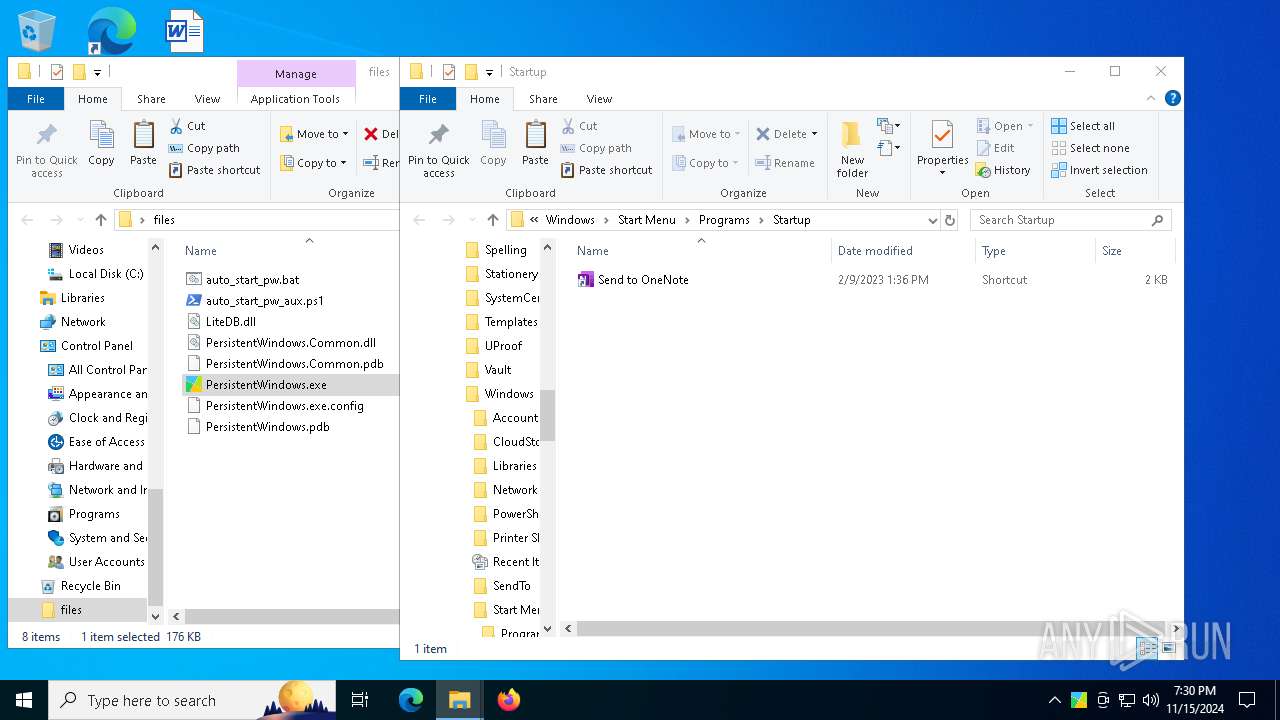Screen dimensions: 1280x720
Task: Open File menu in files window
Action: click(36, 99)
